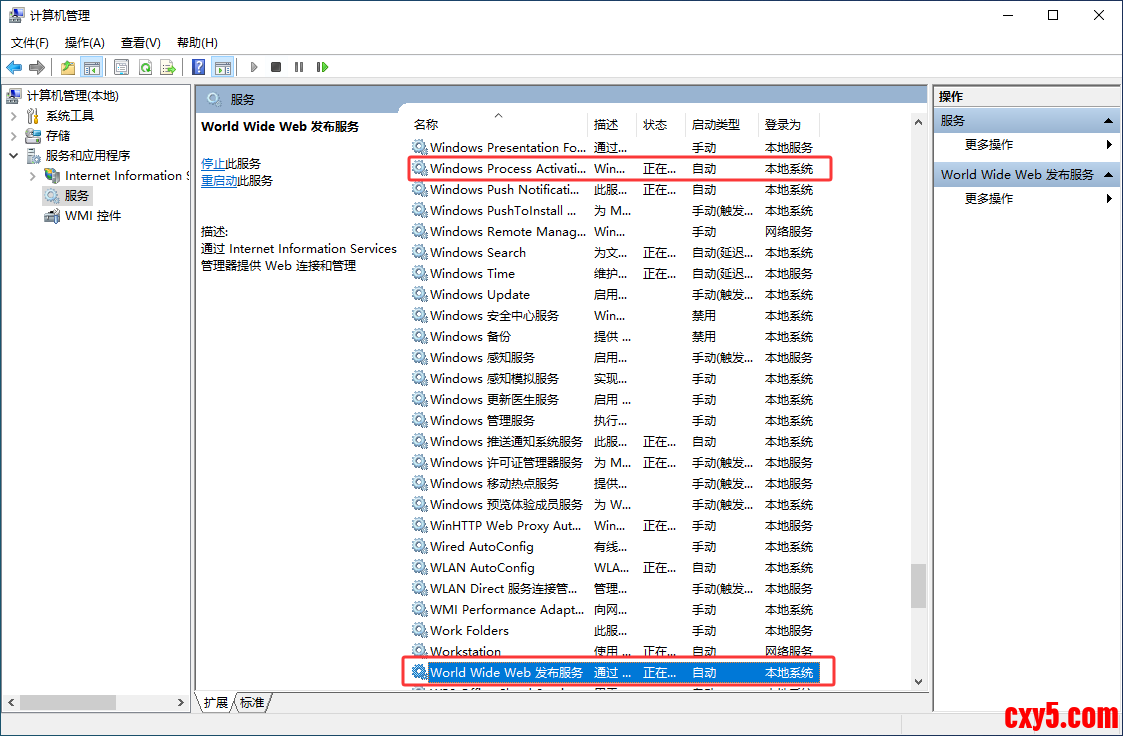
Task: Switch to the 标准 tab
Action: 252,702
